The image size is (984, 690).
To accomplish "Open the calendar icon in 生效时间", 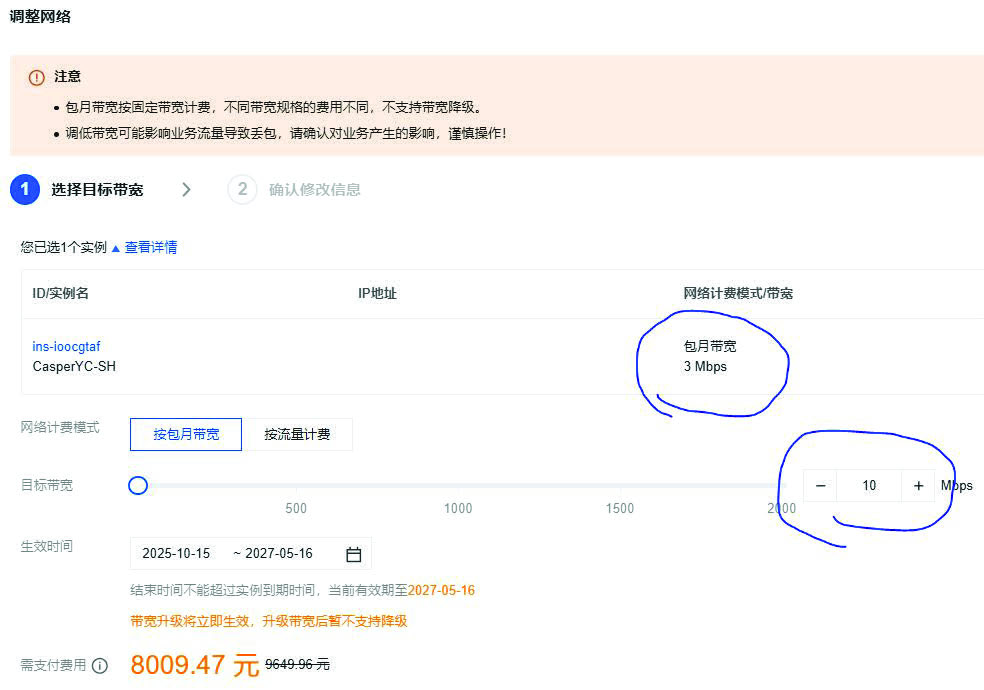I will tap(353, 554).
